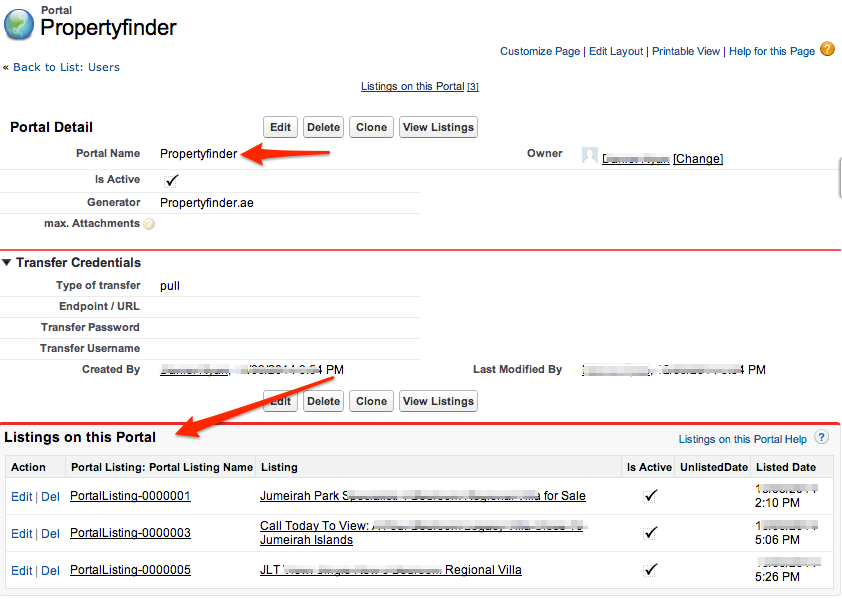The width and height of the screenshot is (842, 599).
Task: Jump to Listings on this Portal [3] link
Action: (419, 86)
